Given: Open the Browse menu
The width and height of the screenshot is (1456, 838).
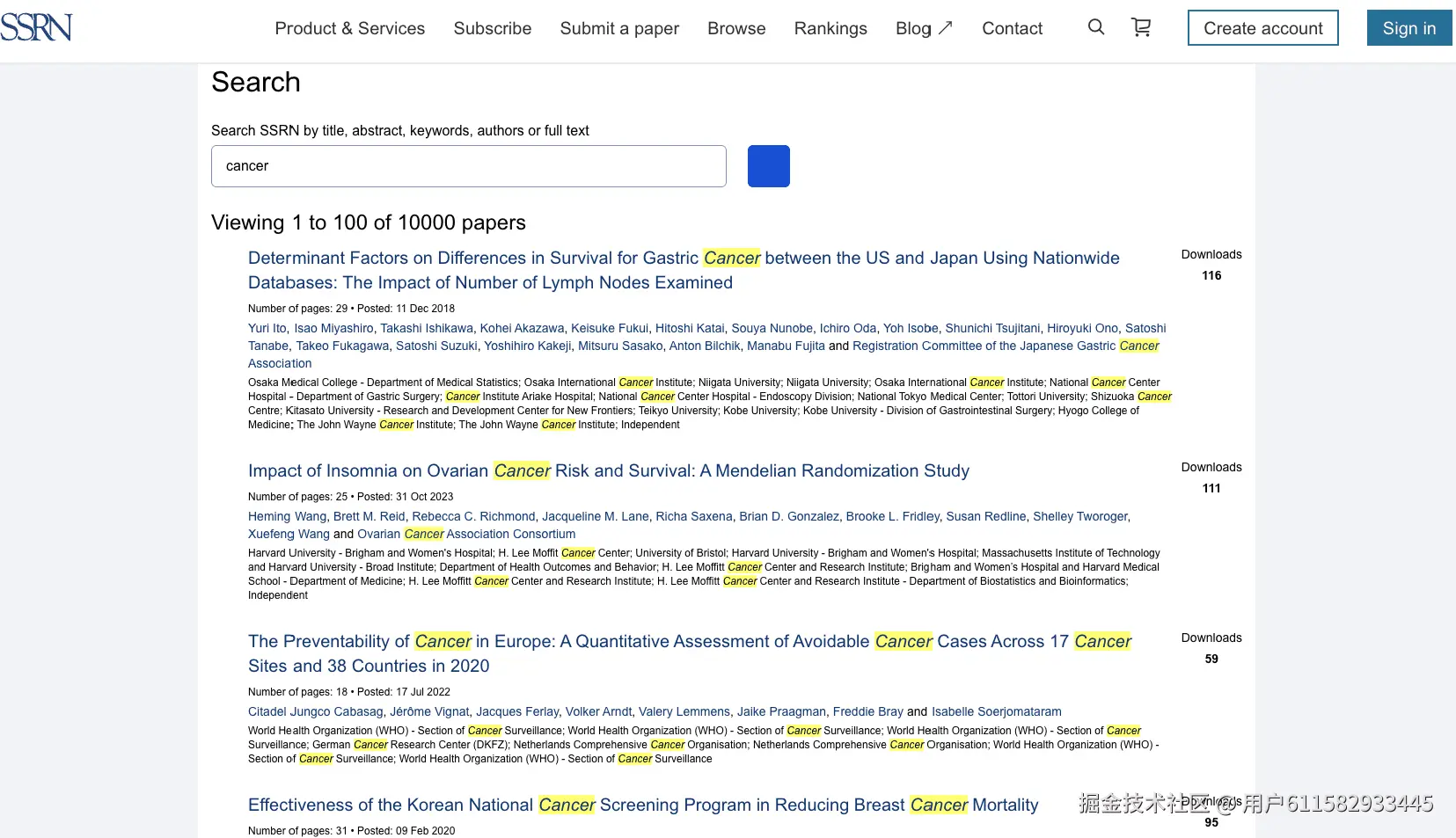Looking at the screenshot, I should pyautogui.click(x=735, y=27).
